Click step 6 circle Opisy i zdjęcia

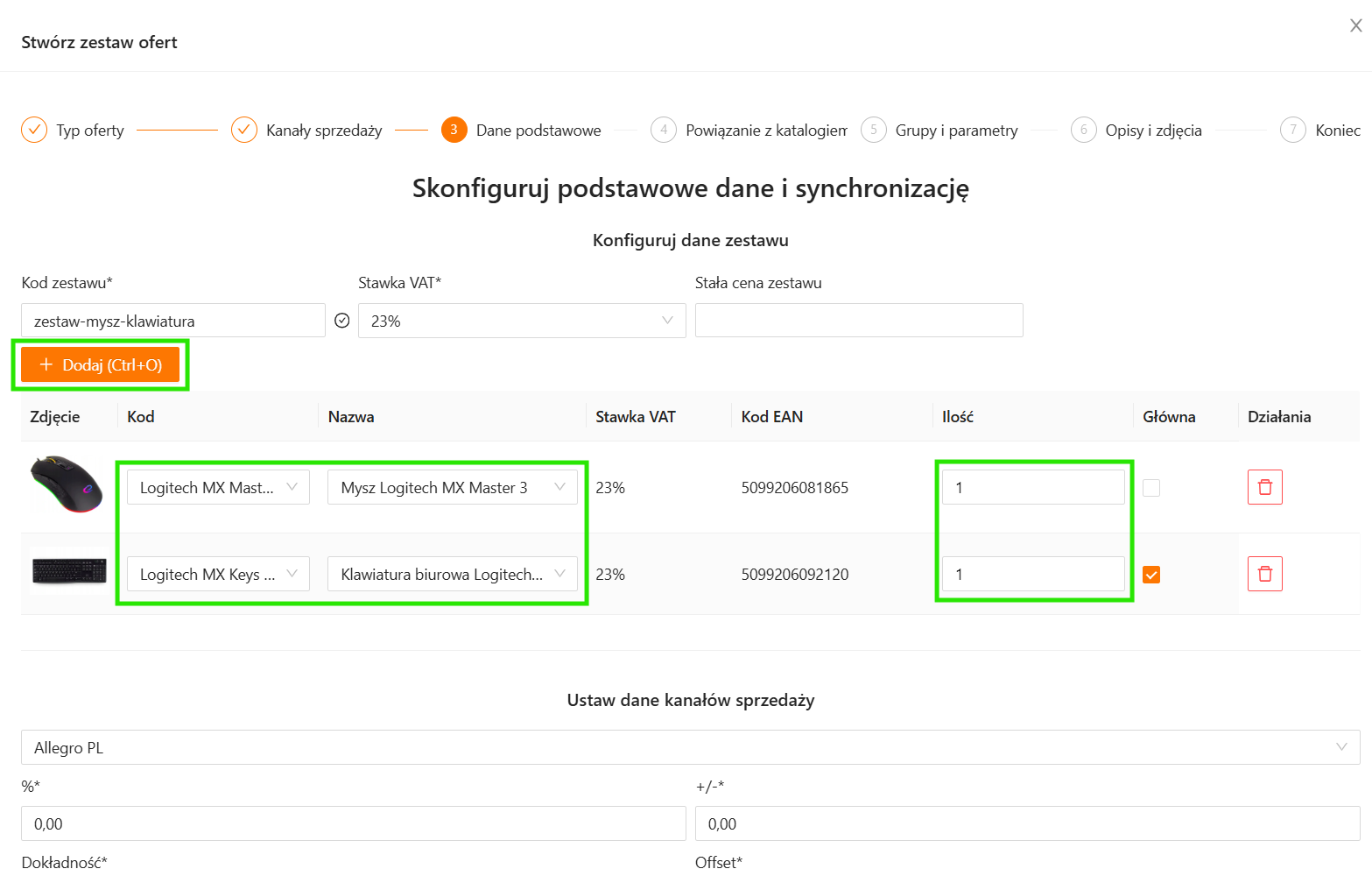coord(1083,130)
